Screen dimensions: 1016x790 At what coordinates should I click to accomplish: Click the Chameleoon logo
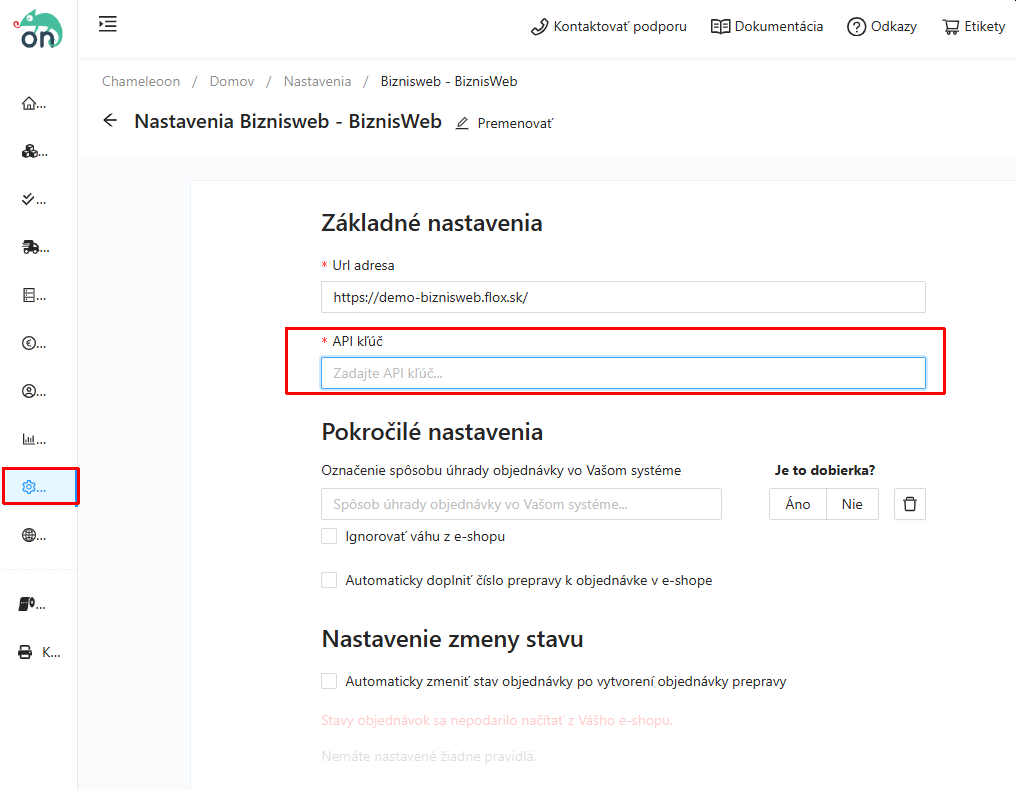pos(38,30)
